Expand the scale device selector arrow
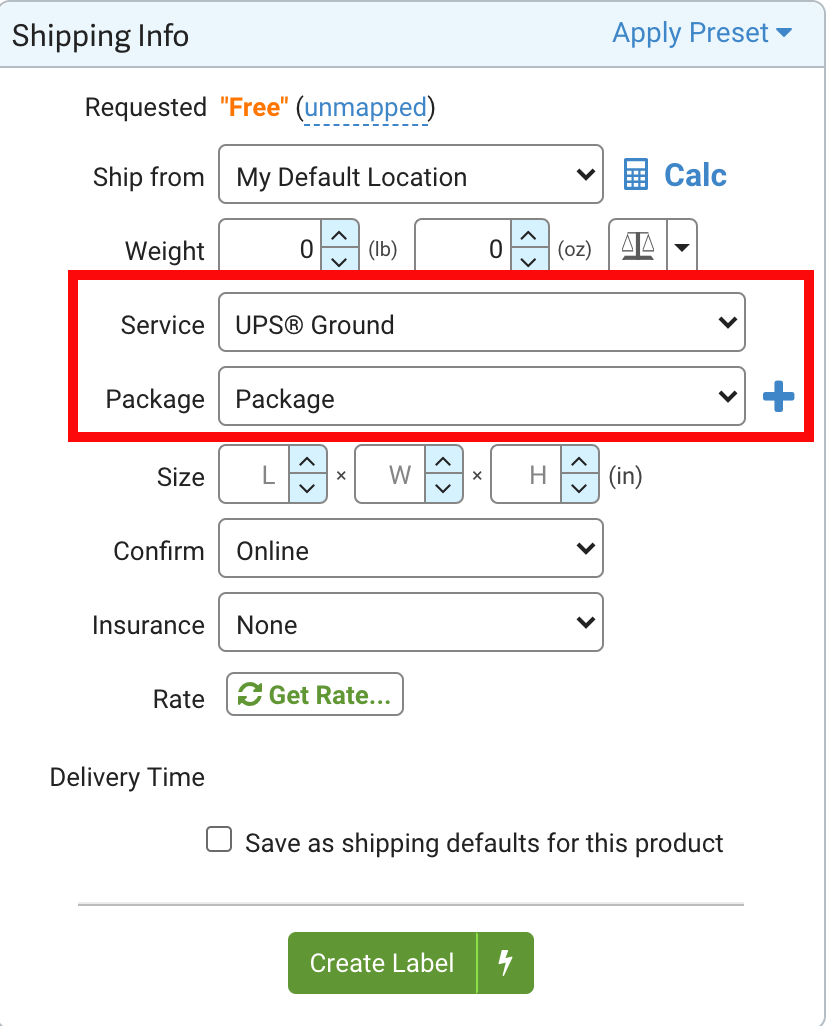This screenshot has height=1026, width=826. (682, 245)
